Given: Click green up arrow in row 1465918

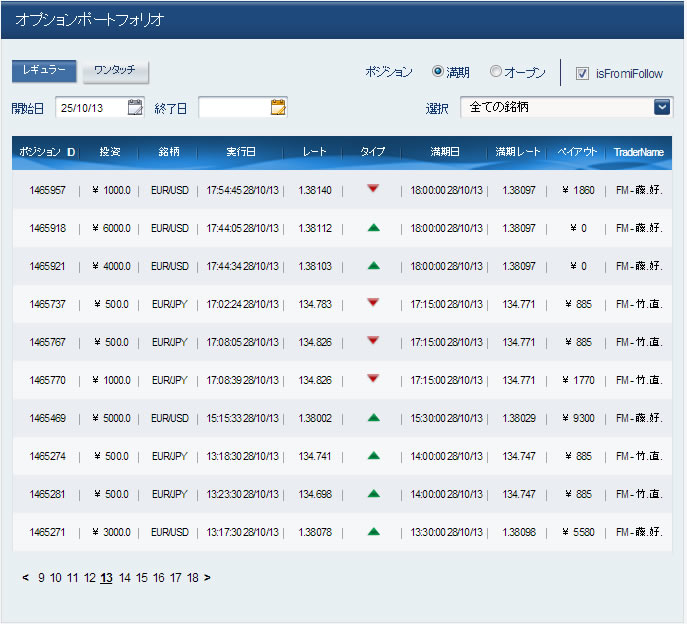Looking at the screenshot, I should 373,227.
